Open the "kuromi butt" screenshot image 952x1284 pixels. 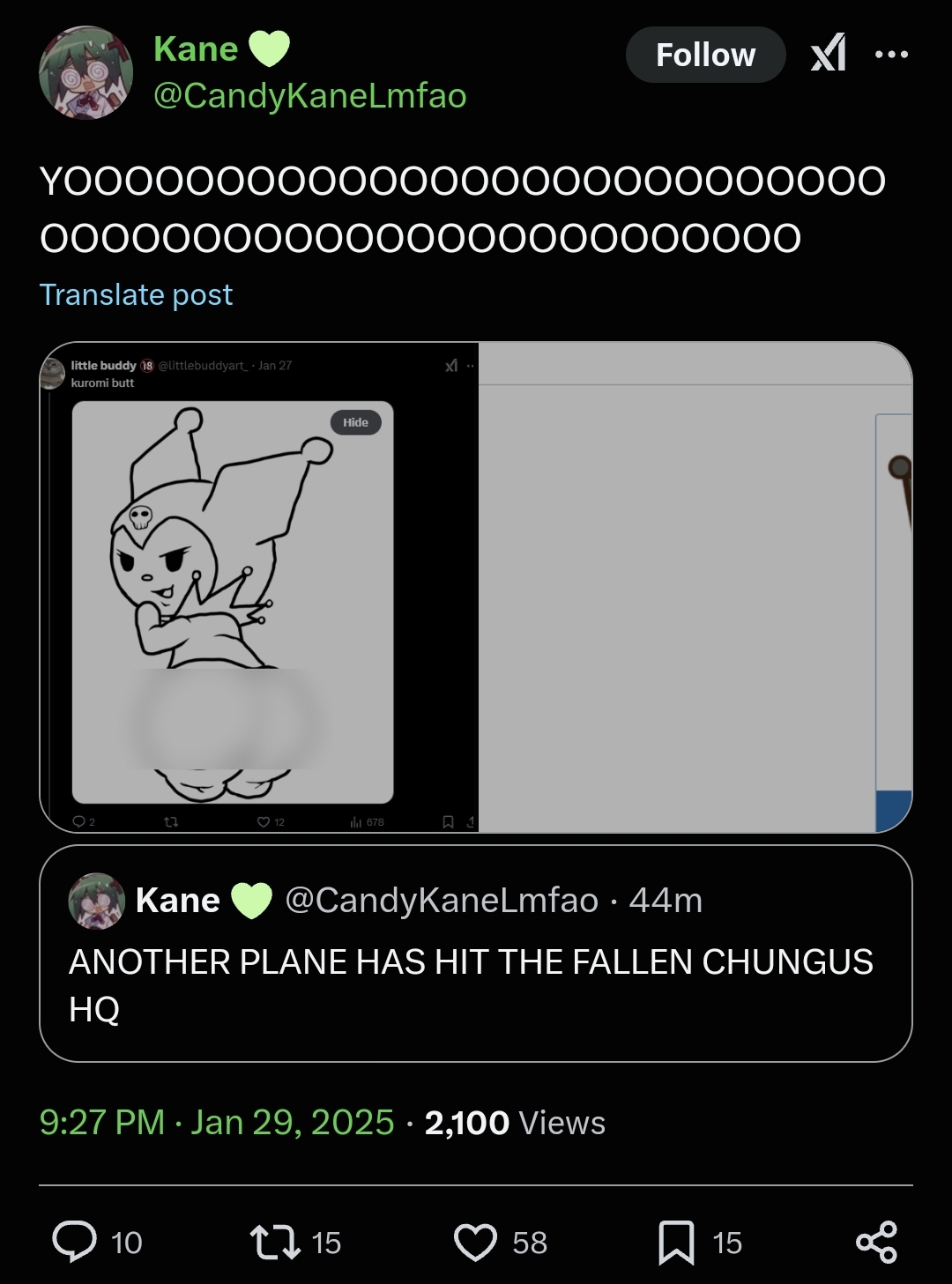259,587
